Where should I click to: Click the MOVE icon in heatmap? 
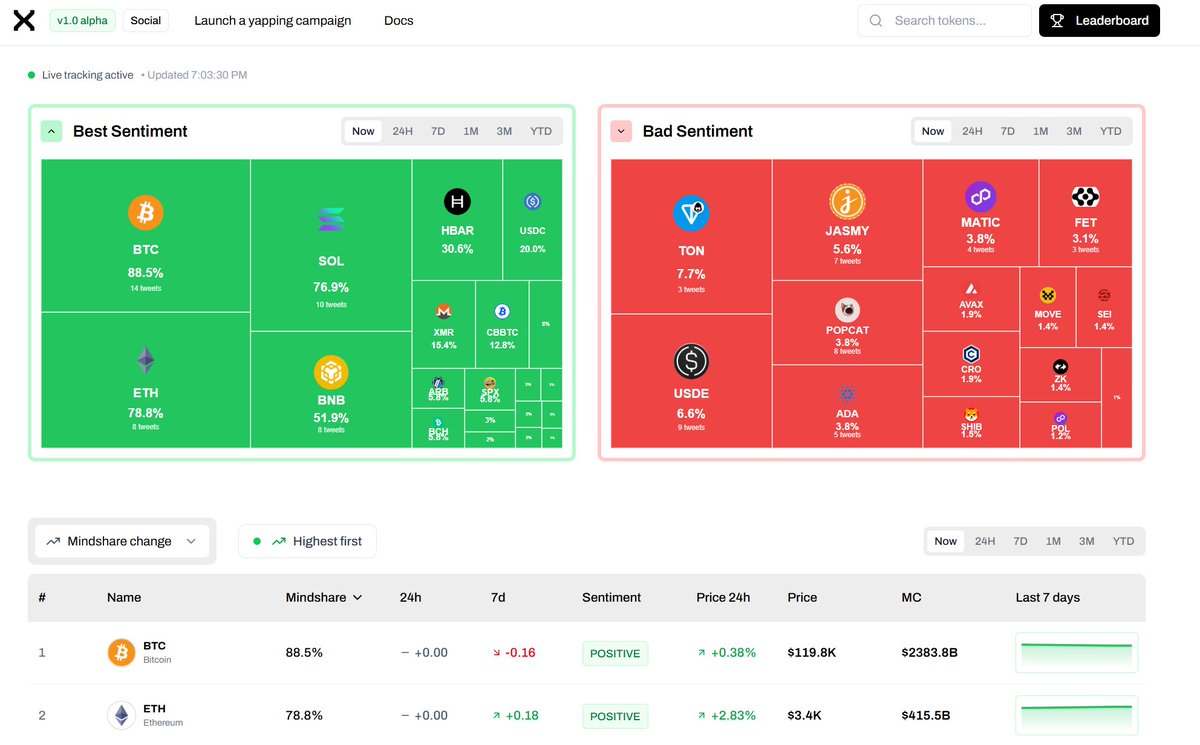click(x=1048, y=295)
